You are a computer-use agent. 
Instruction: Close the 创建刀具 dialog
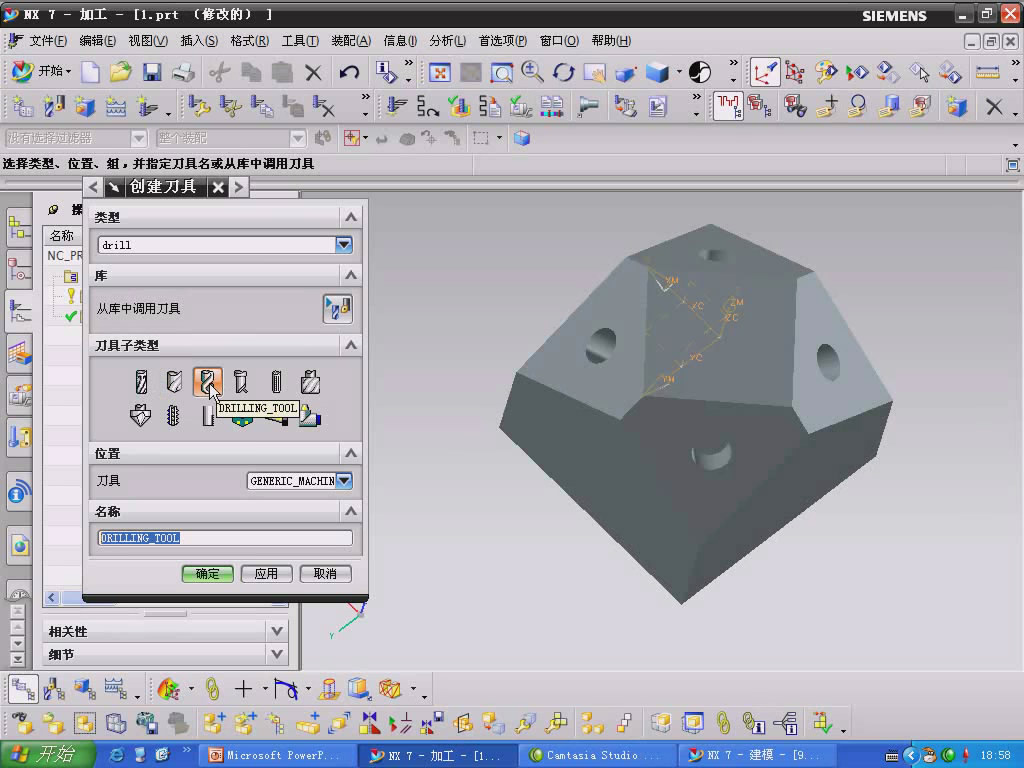click(x=218, y=188)
